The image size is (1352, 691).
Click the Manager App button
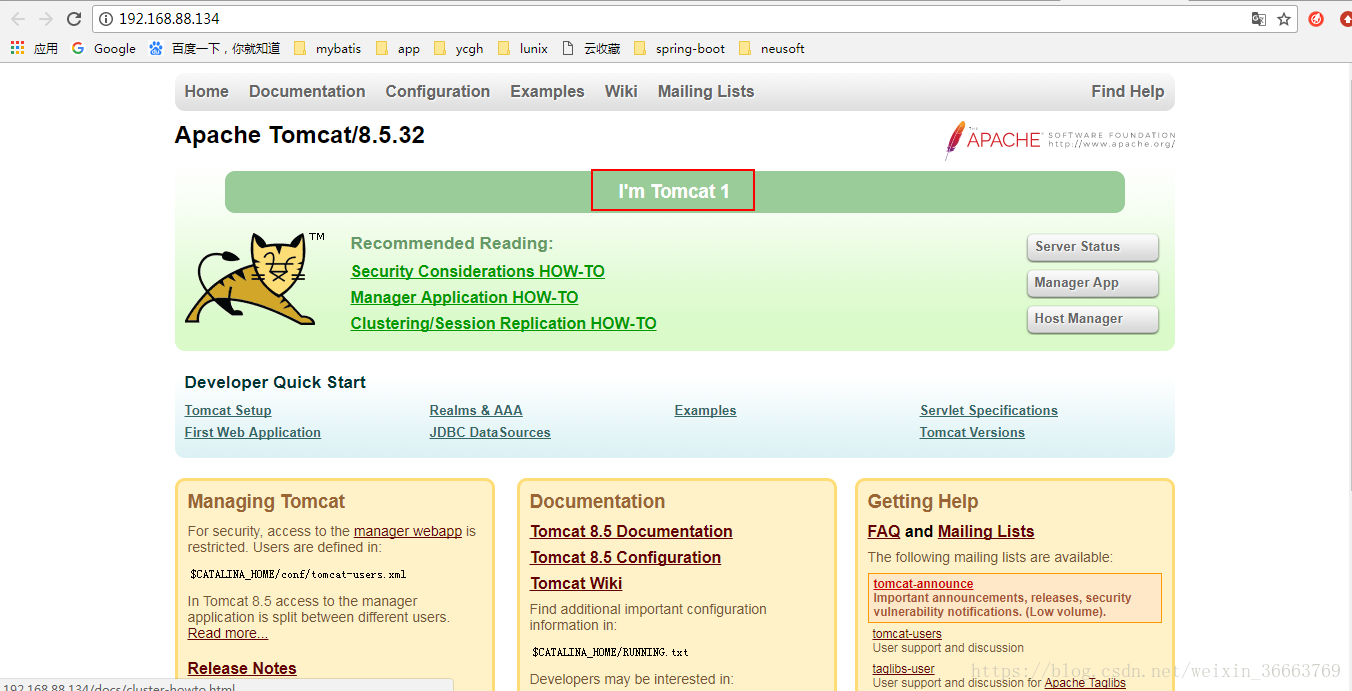click(x=1092, y=283)
